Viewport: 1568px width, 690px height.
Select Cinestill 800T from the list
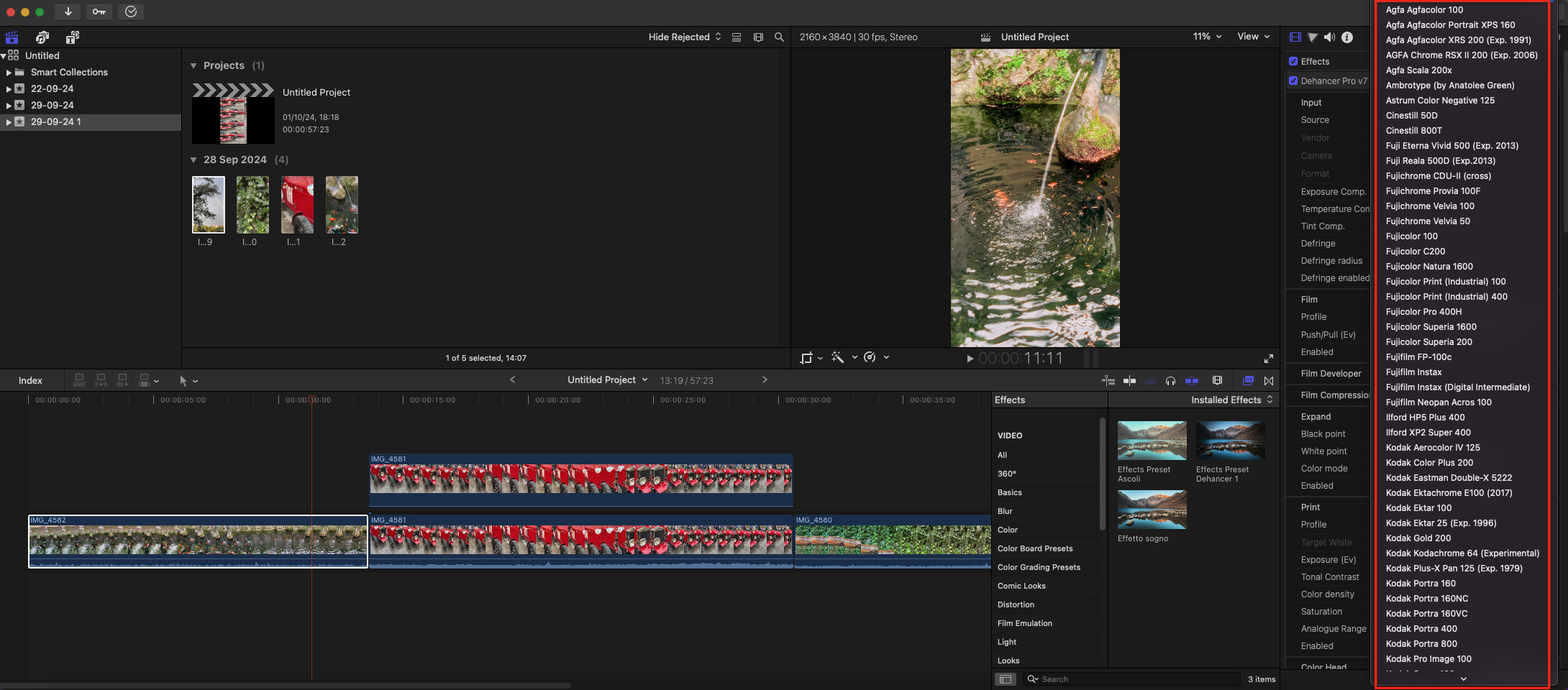tap(1413, 131)
